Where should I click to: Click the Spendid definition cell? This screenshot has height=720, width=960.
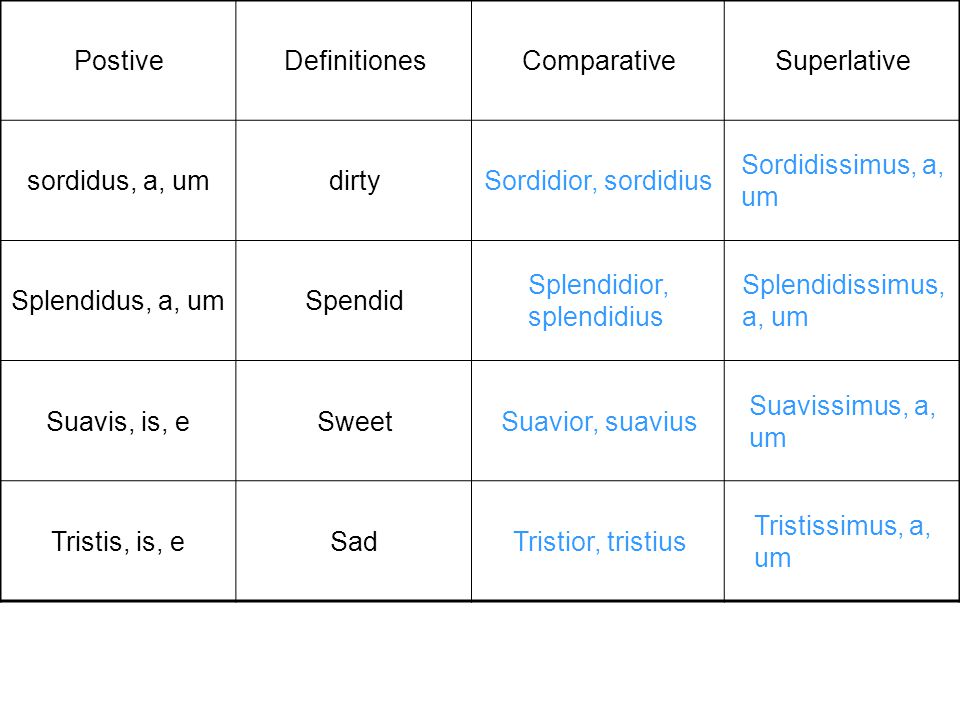[x=354, y=301]
